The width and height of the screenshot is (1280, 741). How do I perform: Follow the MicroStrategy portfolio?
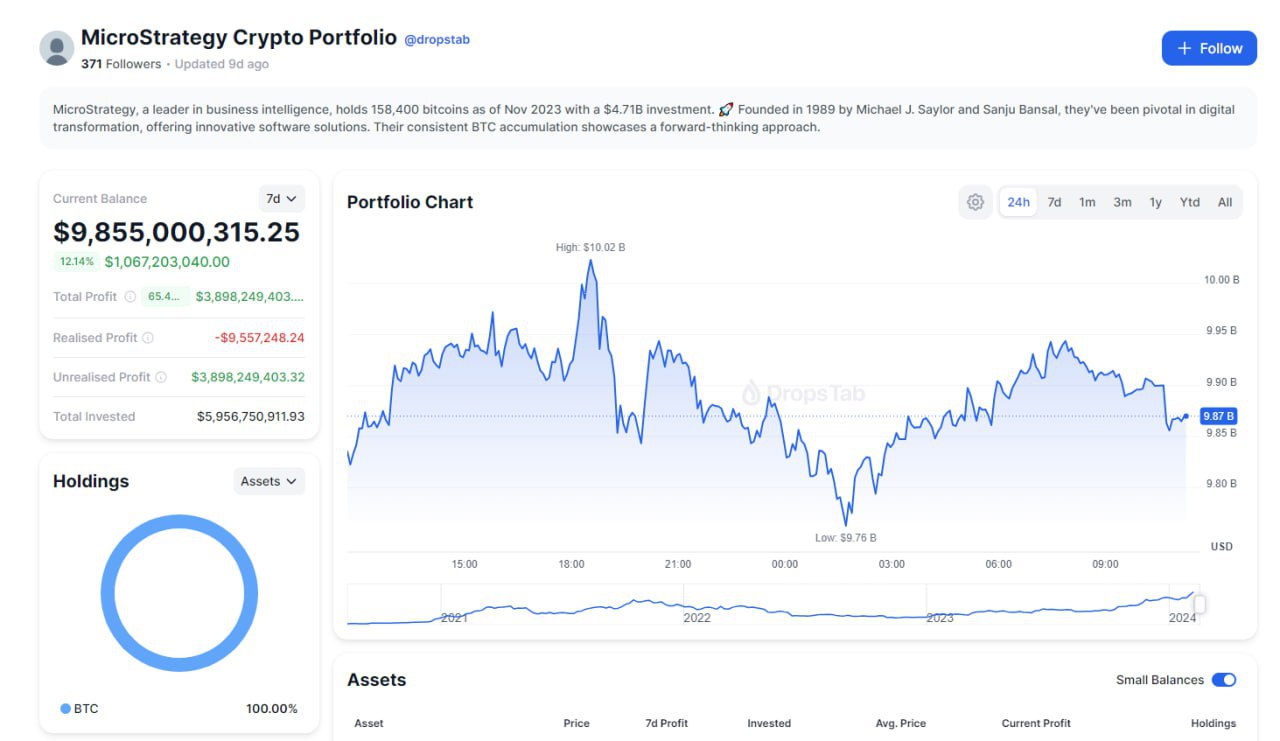click(1209, 48)
